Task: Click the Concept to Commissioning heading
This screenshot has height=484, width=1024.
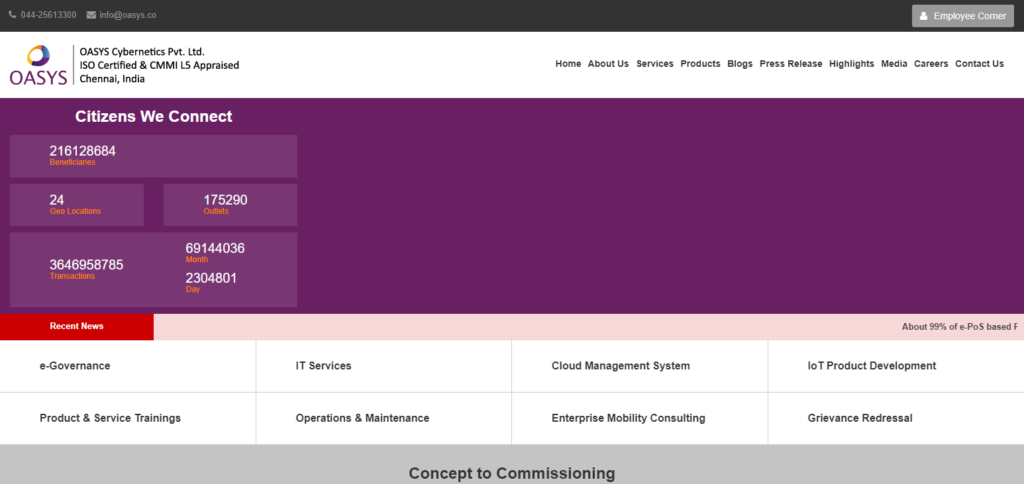Action: point(512,474)
